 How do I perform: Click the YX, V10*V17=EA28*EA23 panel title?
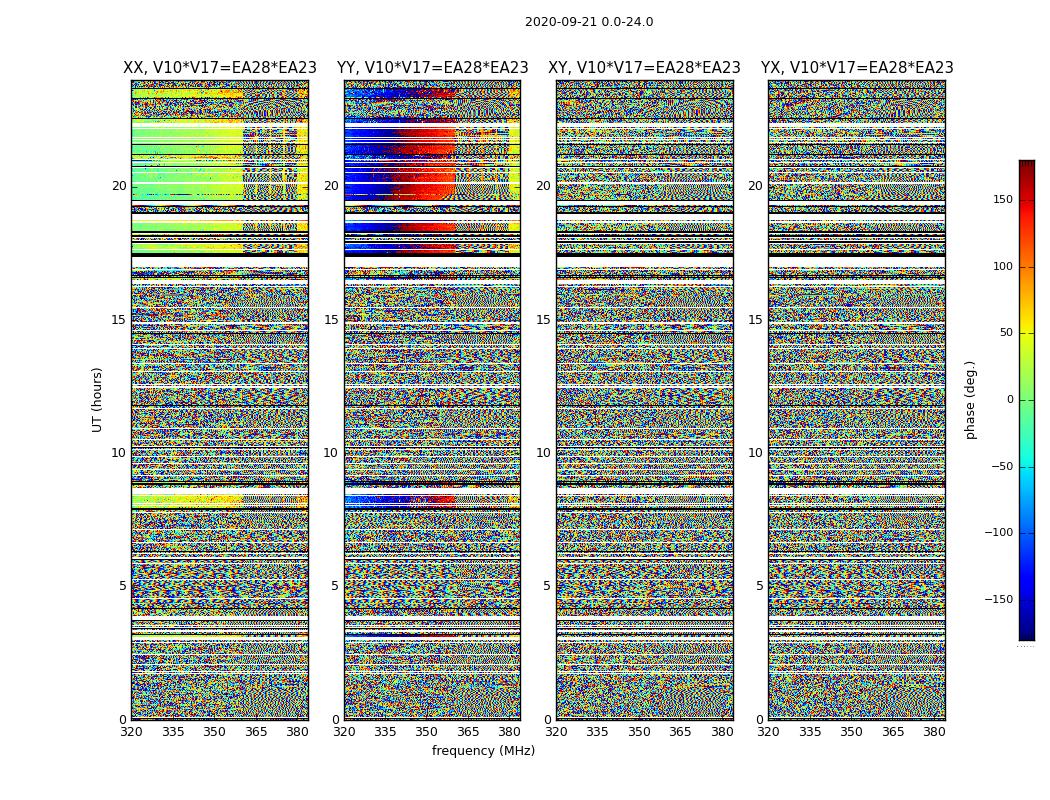857,68
